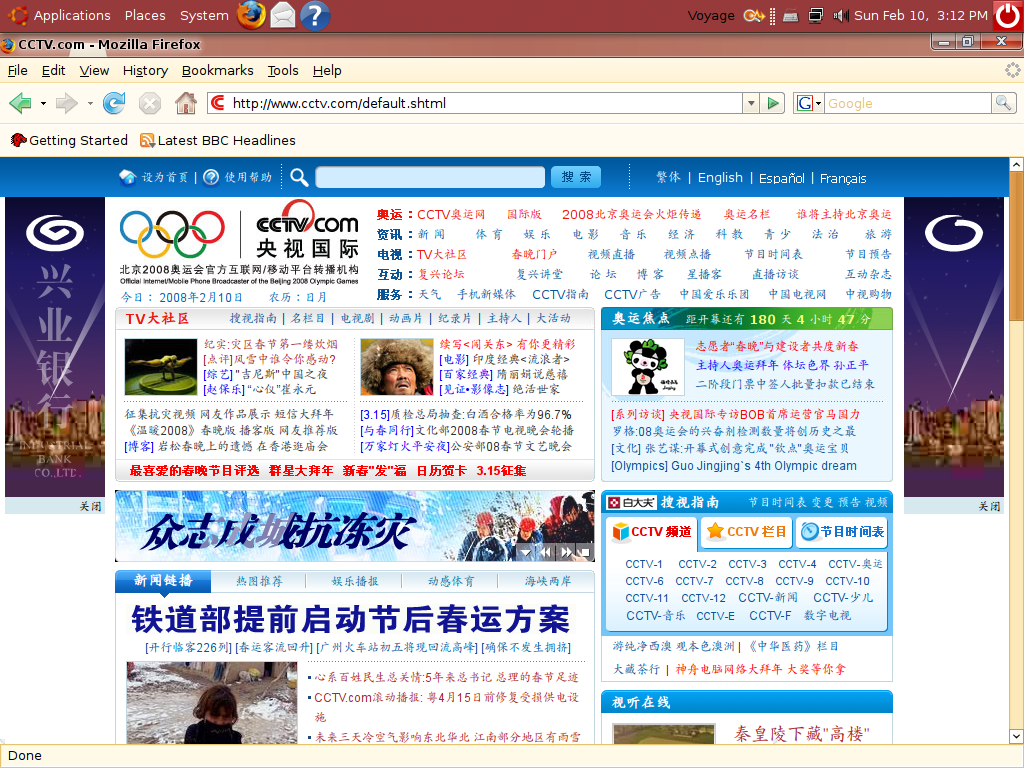Click the set homepage icon on CCTV bar
Image resolution: width=1024 pixels, height=768 pixels.
128,177
